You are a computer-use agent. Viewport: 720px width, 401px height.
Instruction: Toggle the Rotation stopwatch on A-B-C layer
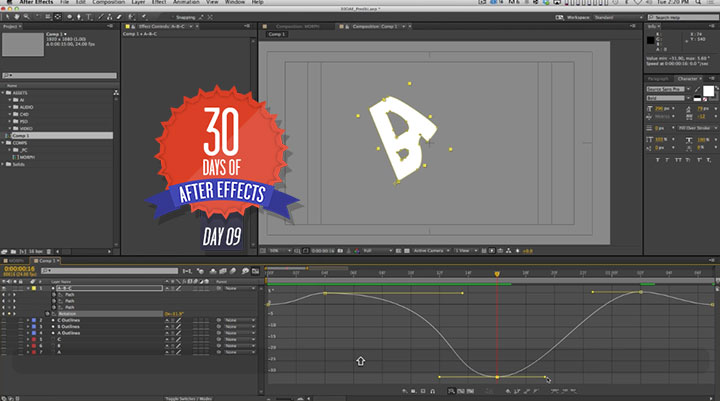47,314
